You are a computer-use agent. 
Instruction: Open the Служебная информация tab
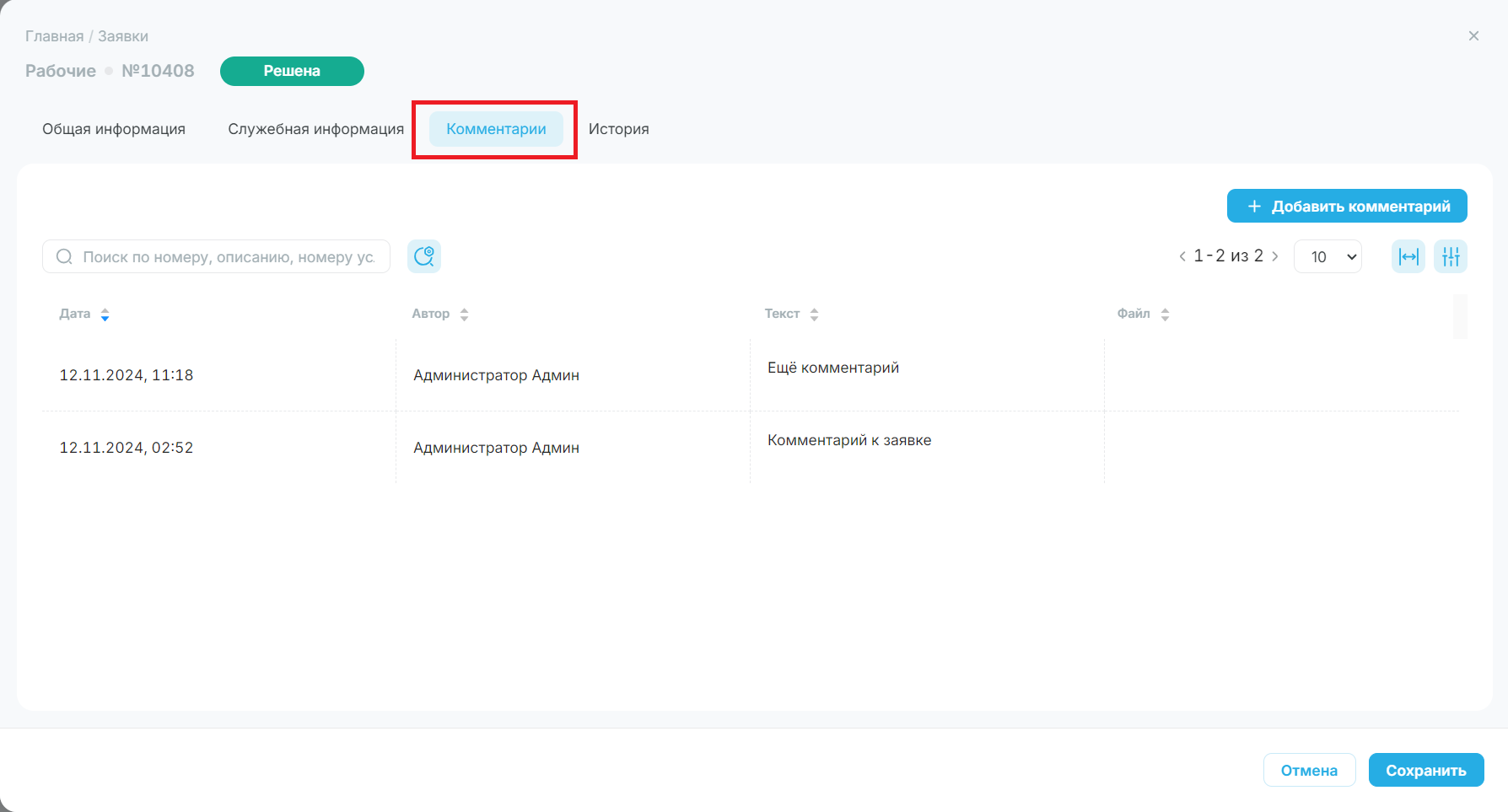[316, 129]
